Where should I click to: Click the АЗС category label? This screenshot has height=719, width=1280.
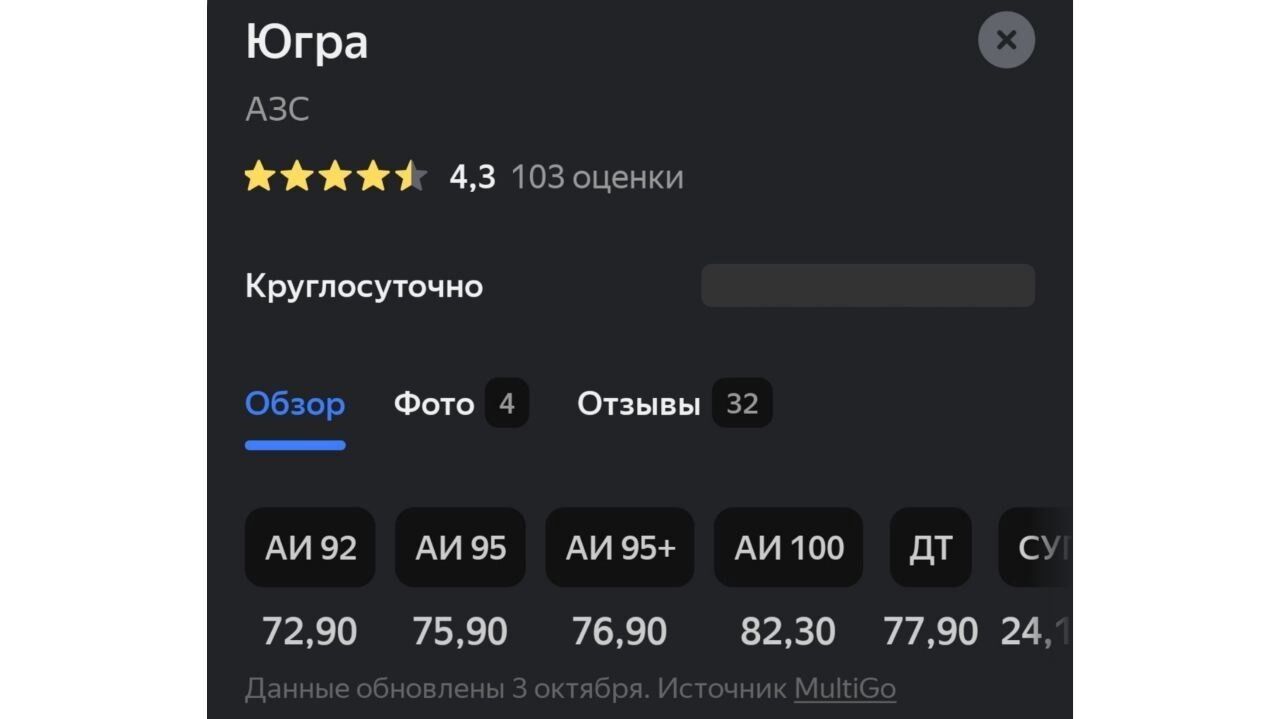[277, 110]
